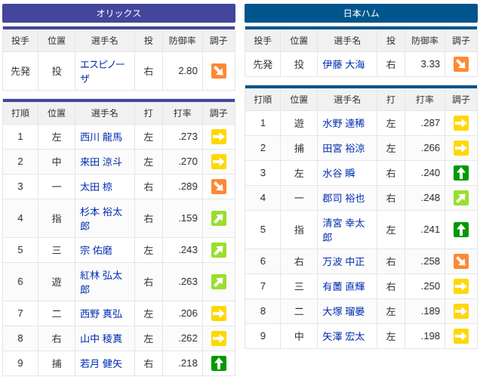Click 伊藤 大海's orange declining condition icon
This screenshot has height=380, width=480.
pyautogui.click(x=461, y=64)
